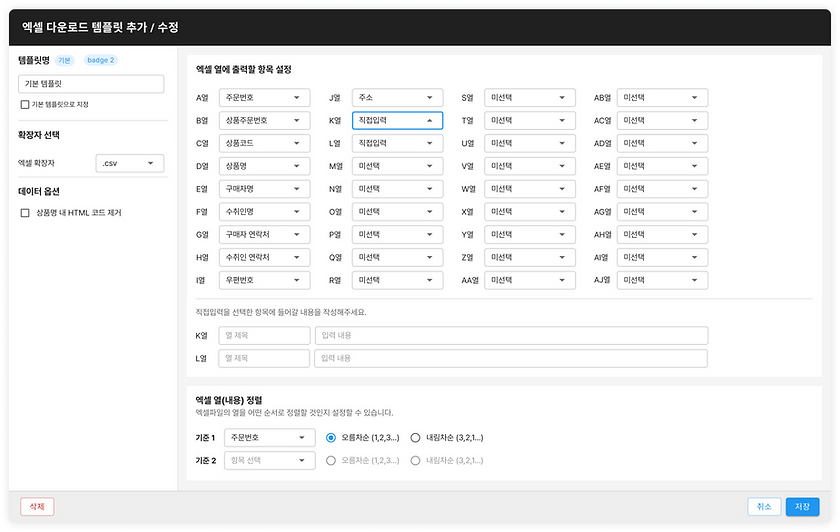Click the 엑셀 열에 출력할 항목 설정 heading
Viewport: 840px width, 532px height.
click(244, 70)
